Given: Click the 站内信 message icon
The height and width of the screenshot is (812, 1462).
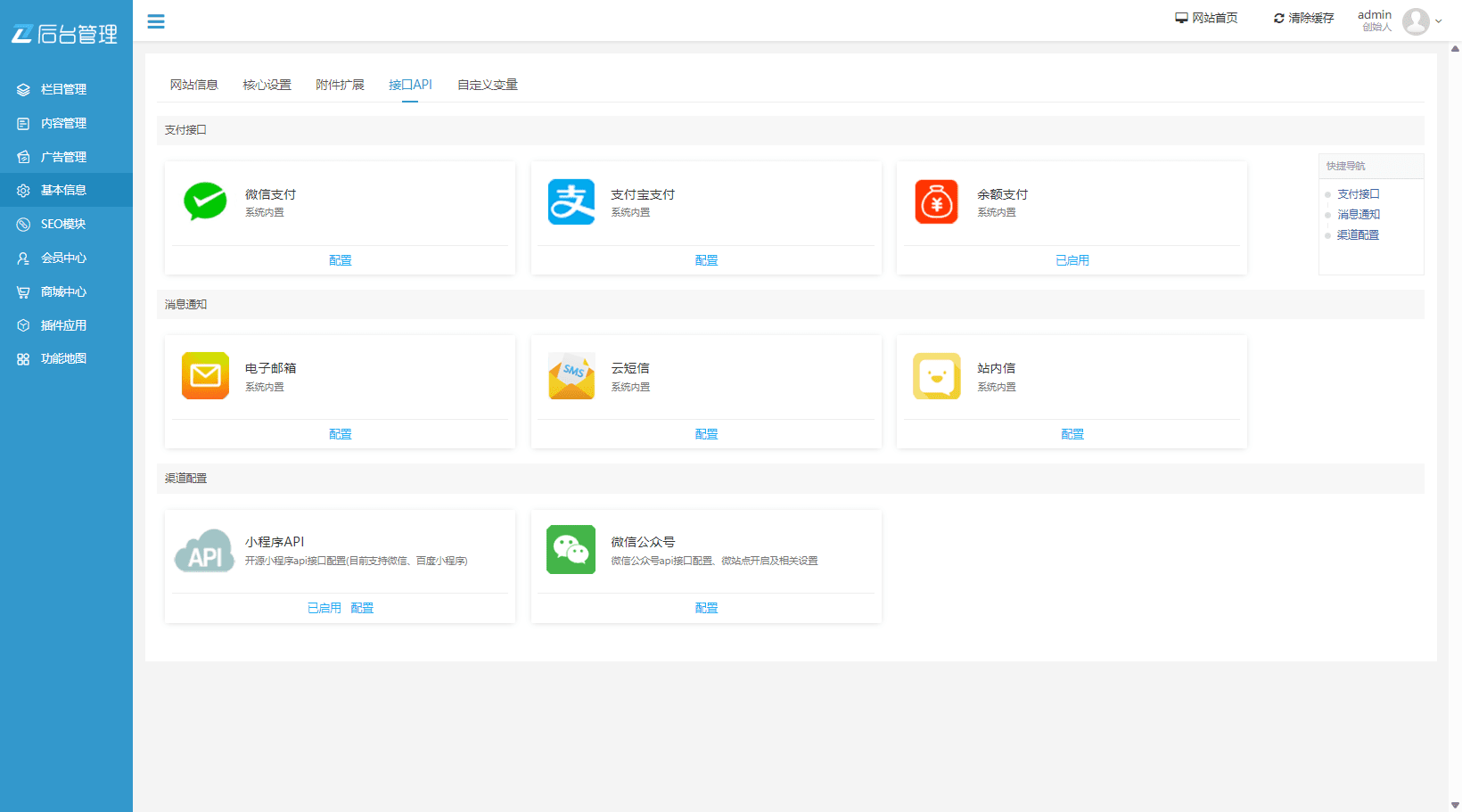Looking at the screenshot, I should [936, 375].
